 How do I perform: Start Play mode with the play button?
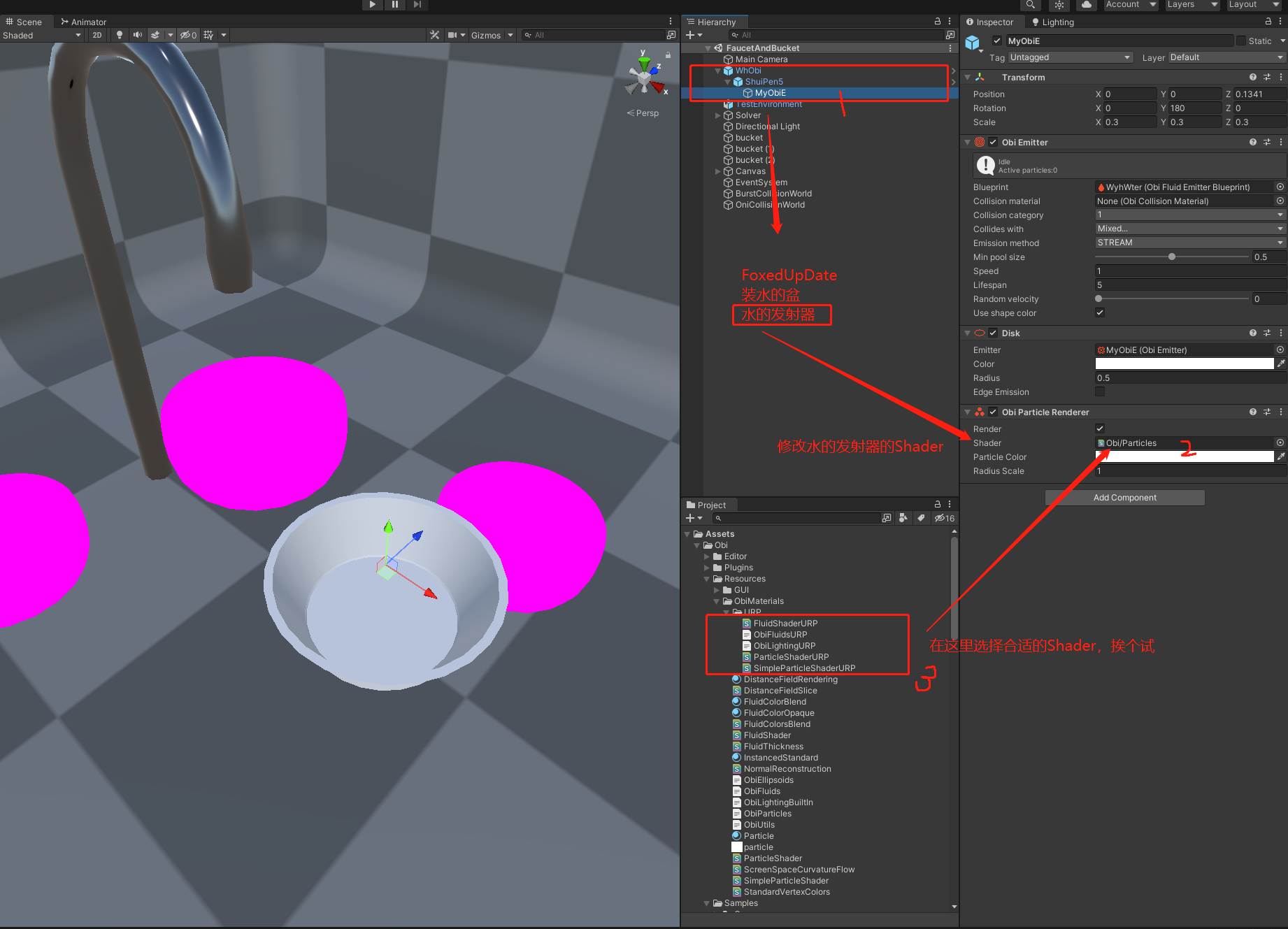(x=372, y=4)
